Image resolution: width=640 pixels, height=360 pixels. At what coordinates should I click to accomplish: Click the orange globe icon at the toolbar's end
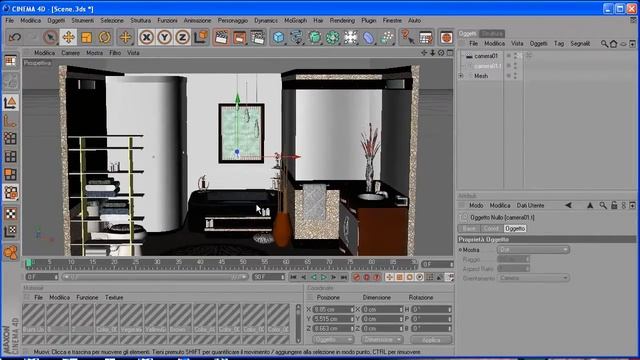coord(446,37)
